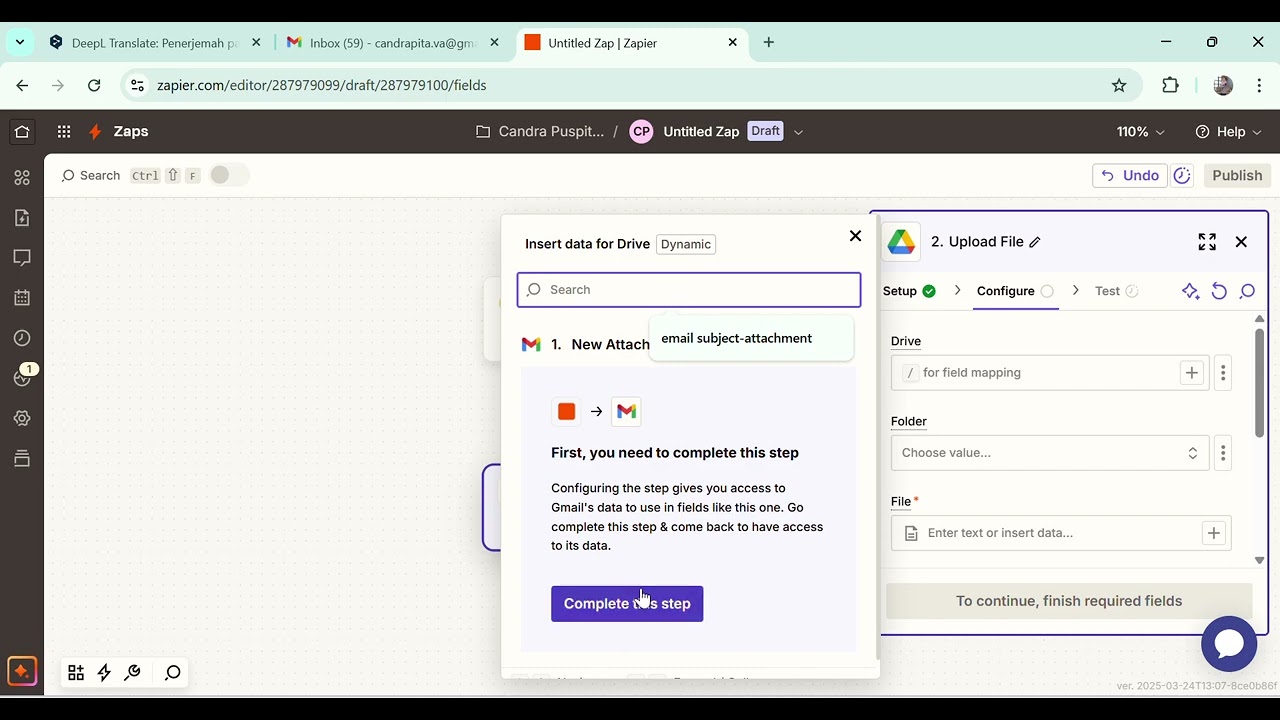Focus the Insert data Search field

(689, 290)
